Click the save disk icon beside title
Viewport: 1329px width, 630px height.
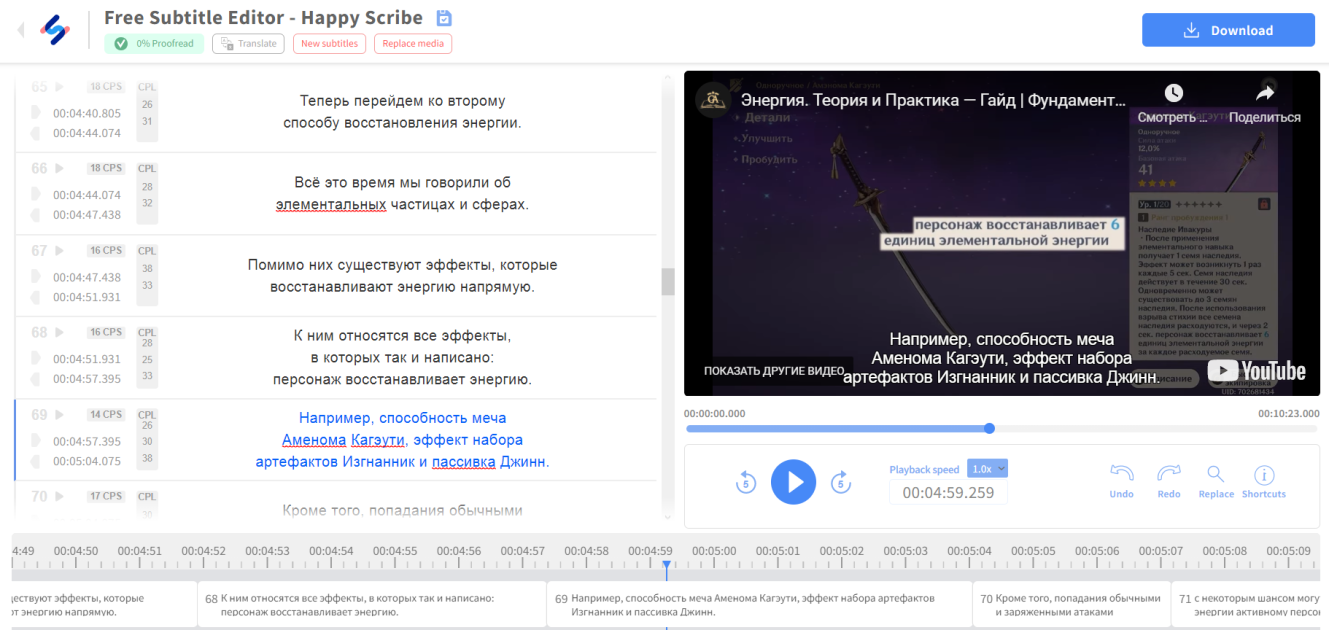(445, 18)
